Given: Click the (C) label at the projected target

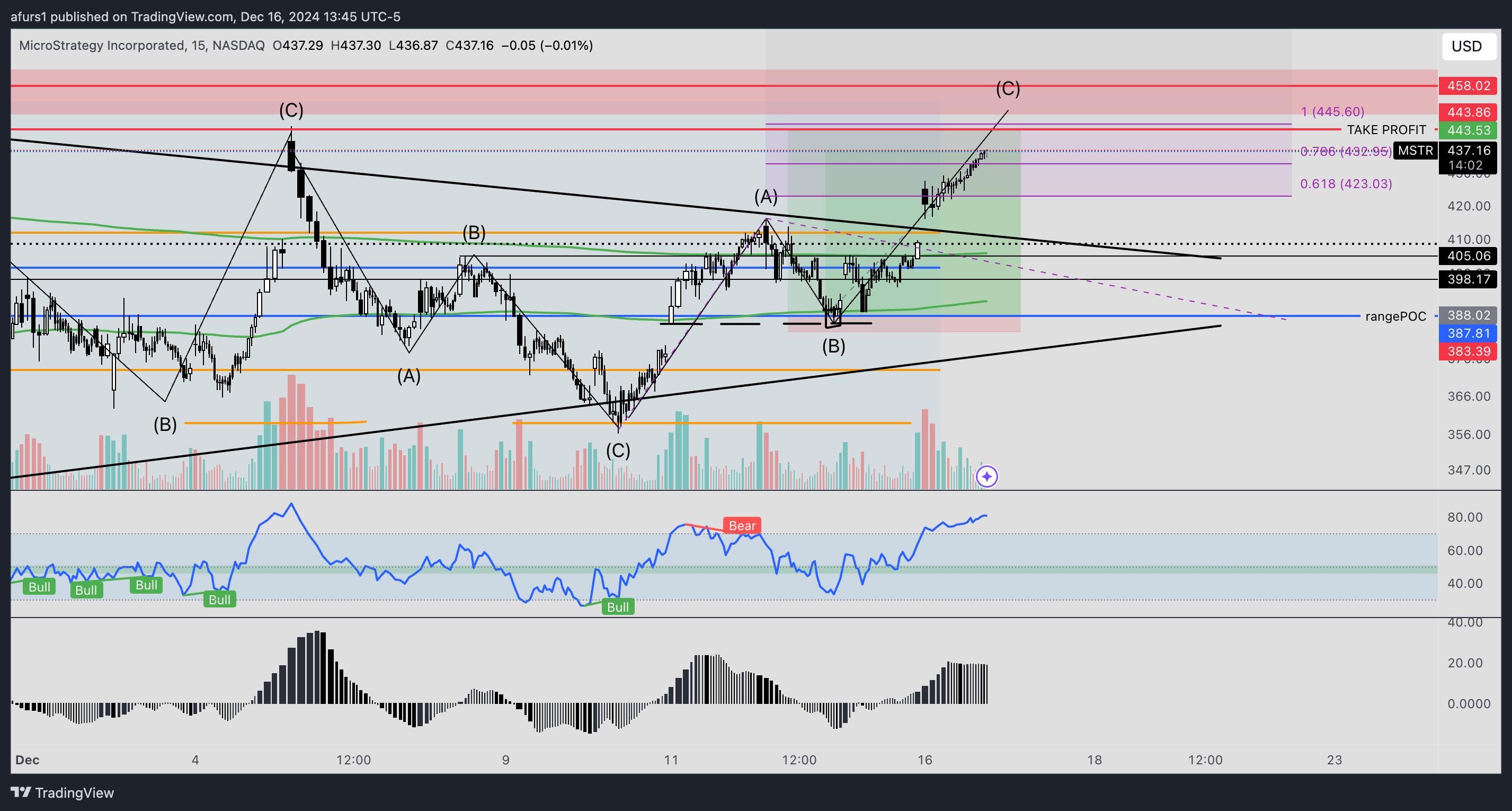Looking at the screenshot, I should pos(1008,89).
